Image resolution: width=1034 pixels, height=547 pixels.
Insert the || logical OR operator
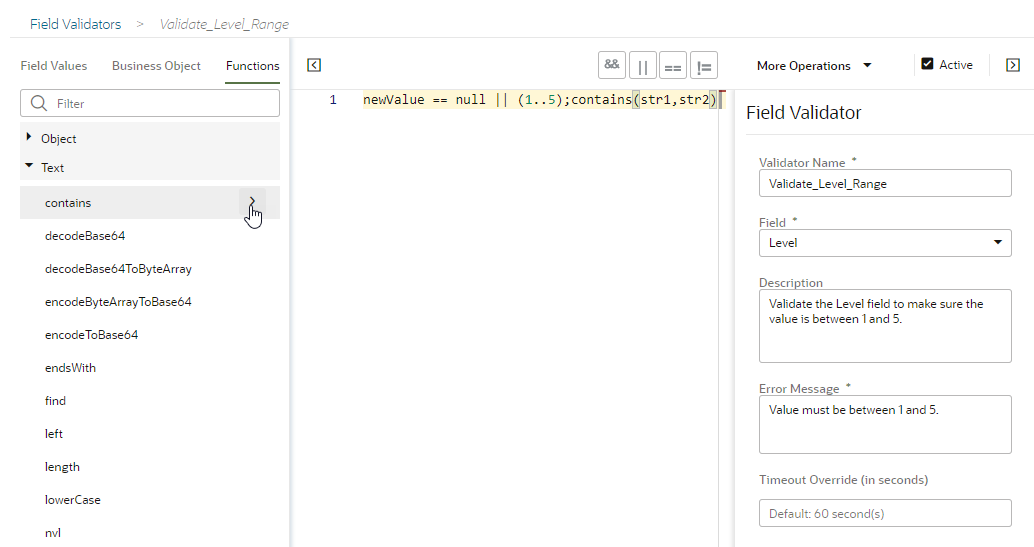coord(642,65)
